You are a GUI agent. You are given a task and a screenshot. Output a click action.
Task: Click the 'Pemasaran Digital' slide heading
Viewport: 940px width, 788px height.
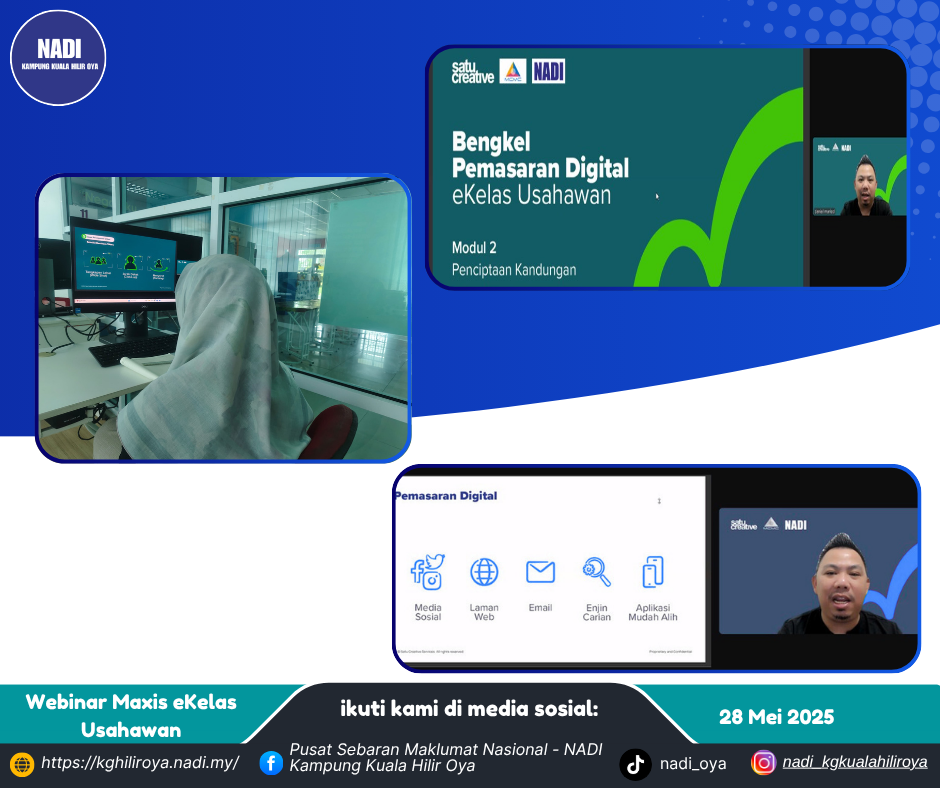[x=446, y=496]
